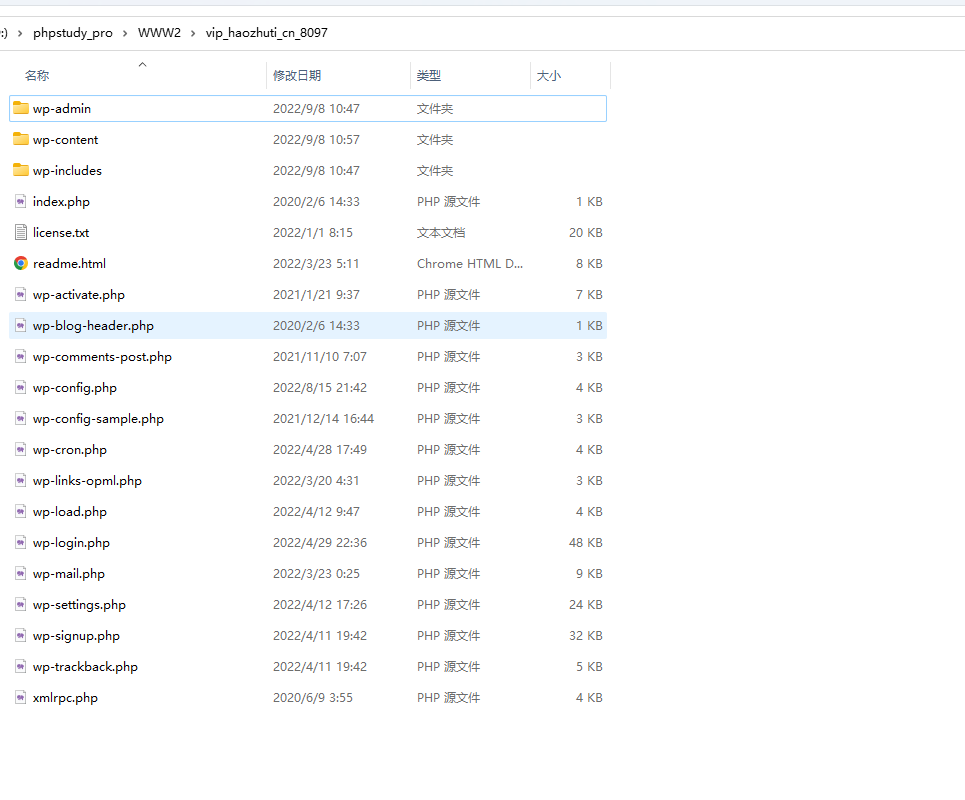The image size is (965, 800).
Task: Click the 文本文档 type cell
Action: [x=441, y=233]
